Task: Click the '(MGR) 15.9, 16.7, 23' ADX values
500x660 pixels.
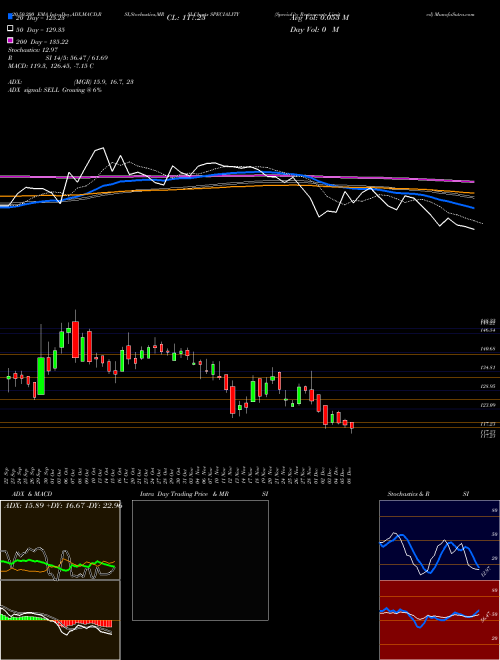Action: (104, 82)
